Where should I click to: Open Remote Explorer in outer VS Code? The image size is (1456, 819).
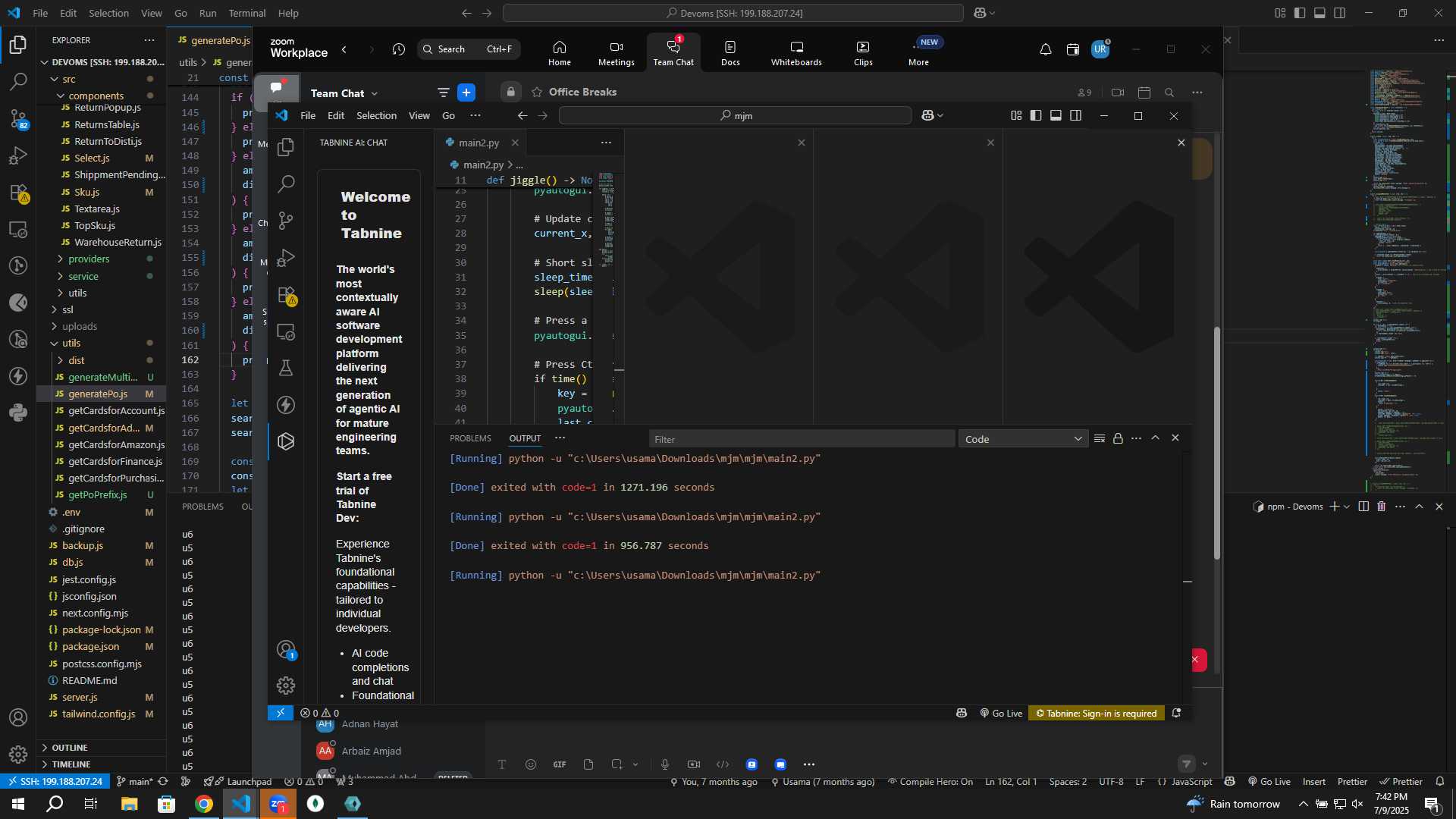18,229
